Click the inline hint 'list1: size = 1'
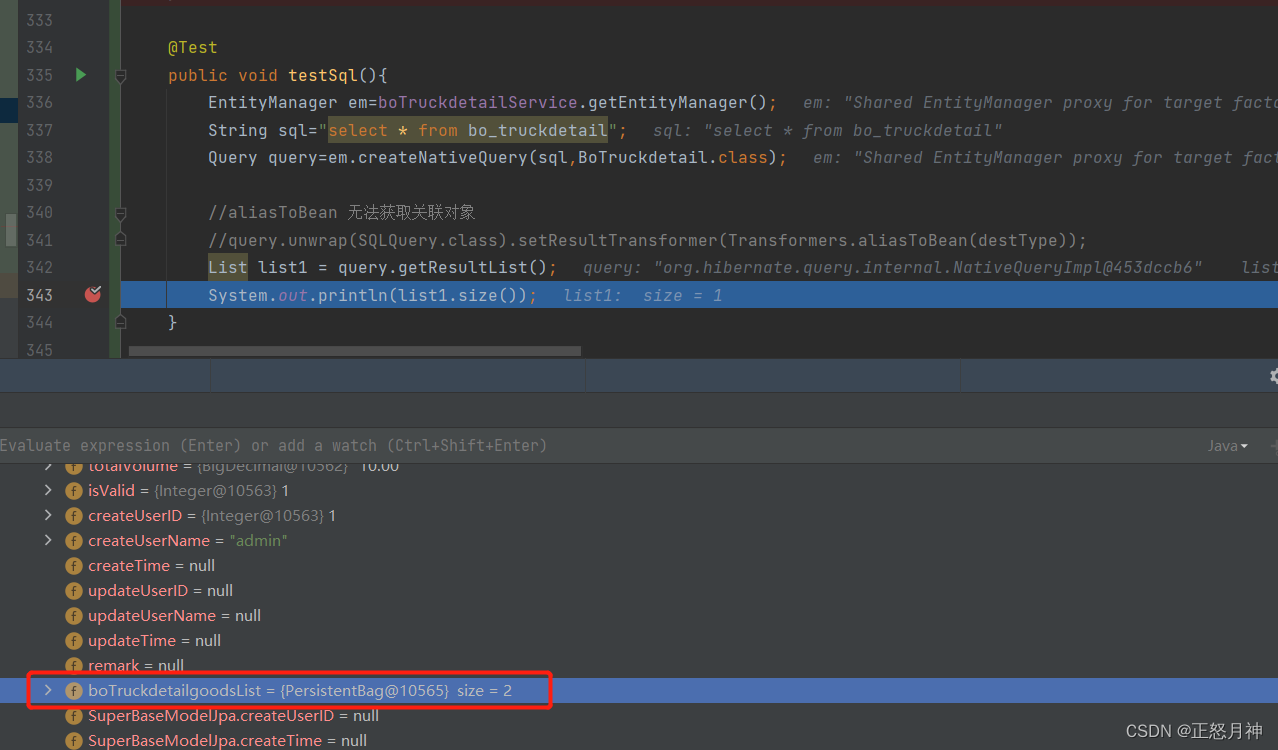The width and height of the screenshot is (1278, 750). coord(642,295)
